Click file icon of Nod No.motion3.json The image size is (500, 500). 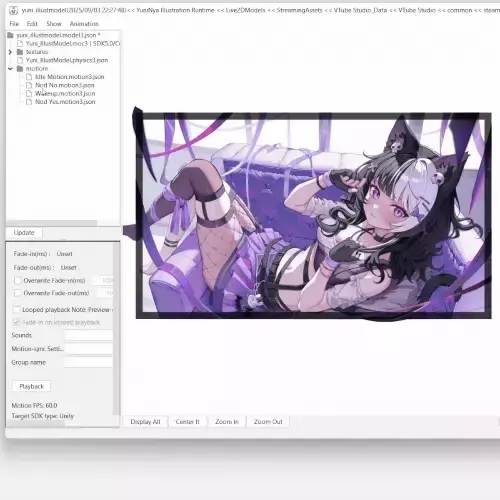pyautogui.click(x=29, y=85)
